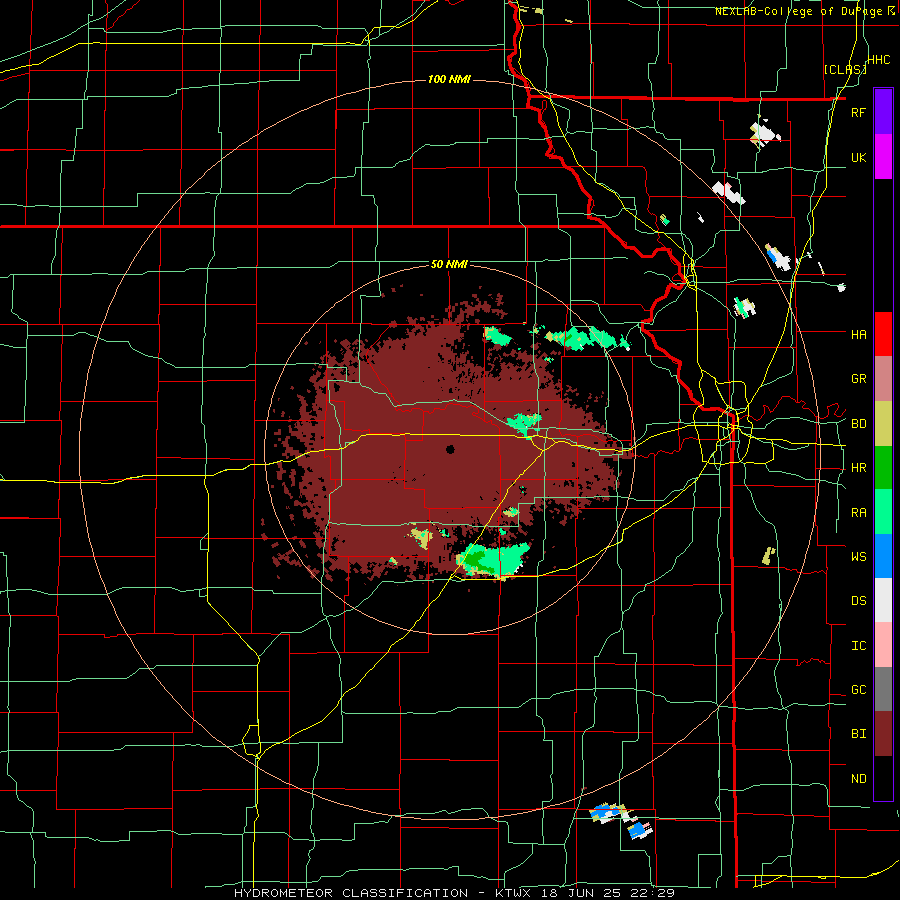Pick the RA light green legend swatch
The height and width of the screenshot is (900, 900).
tap(883, 512)
